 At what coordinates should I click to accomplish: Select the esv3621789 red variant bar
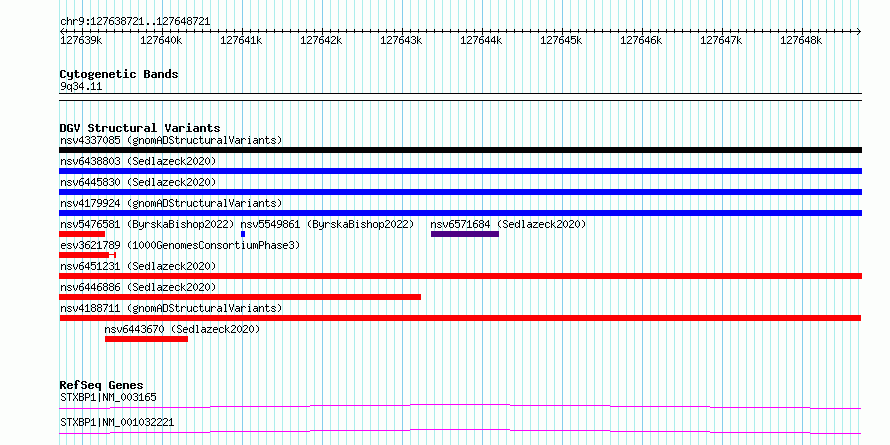coord(87,255)
